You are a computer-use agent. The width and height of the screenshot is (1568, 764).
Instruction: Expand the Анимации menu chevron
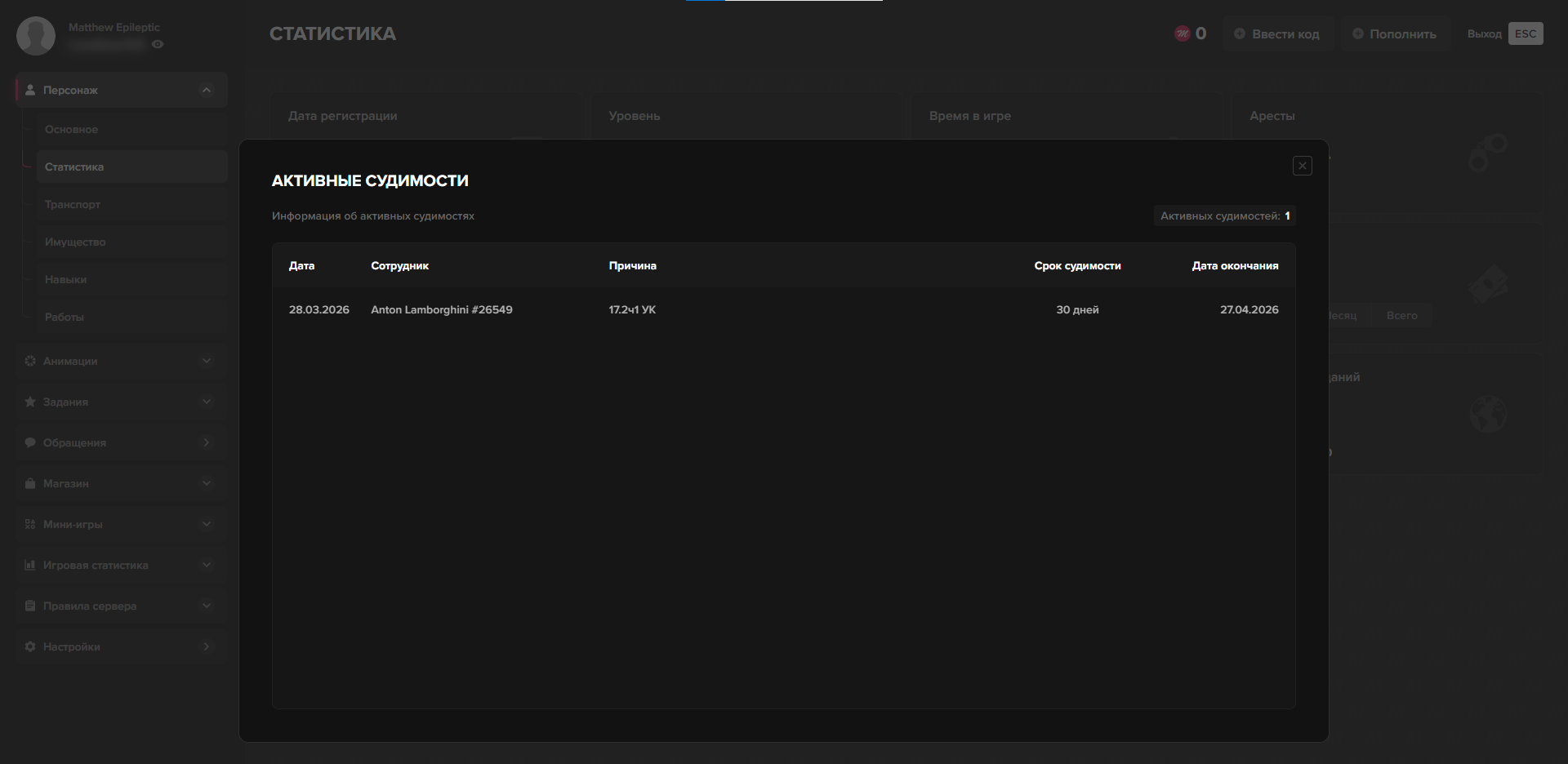[207, 361]
